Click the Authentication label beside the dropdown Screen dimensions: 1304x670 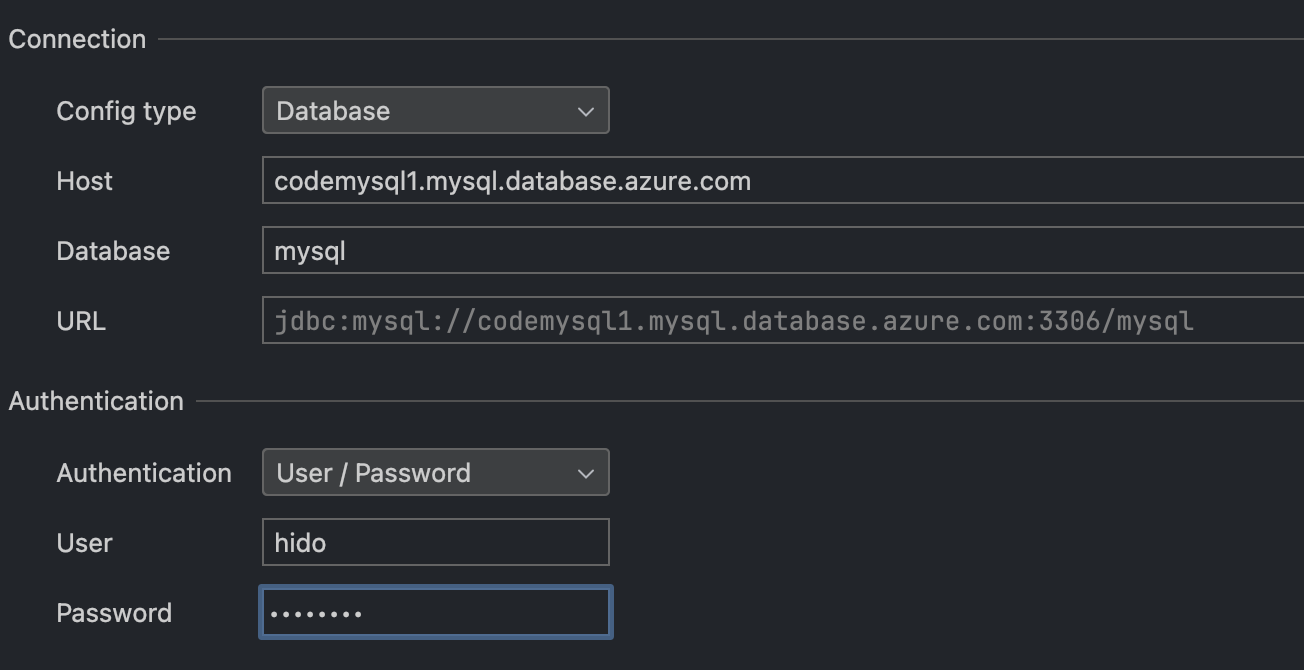(144, 473)
